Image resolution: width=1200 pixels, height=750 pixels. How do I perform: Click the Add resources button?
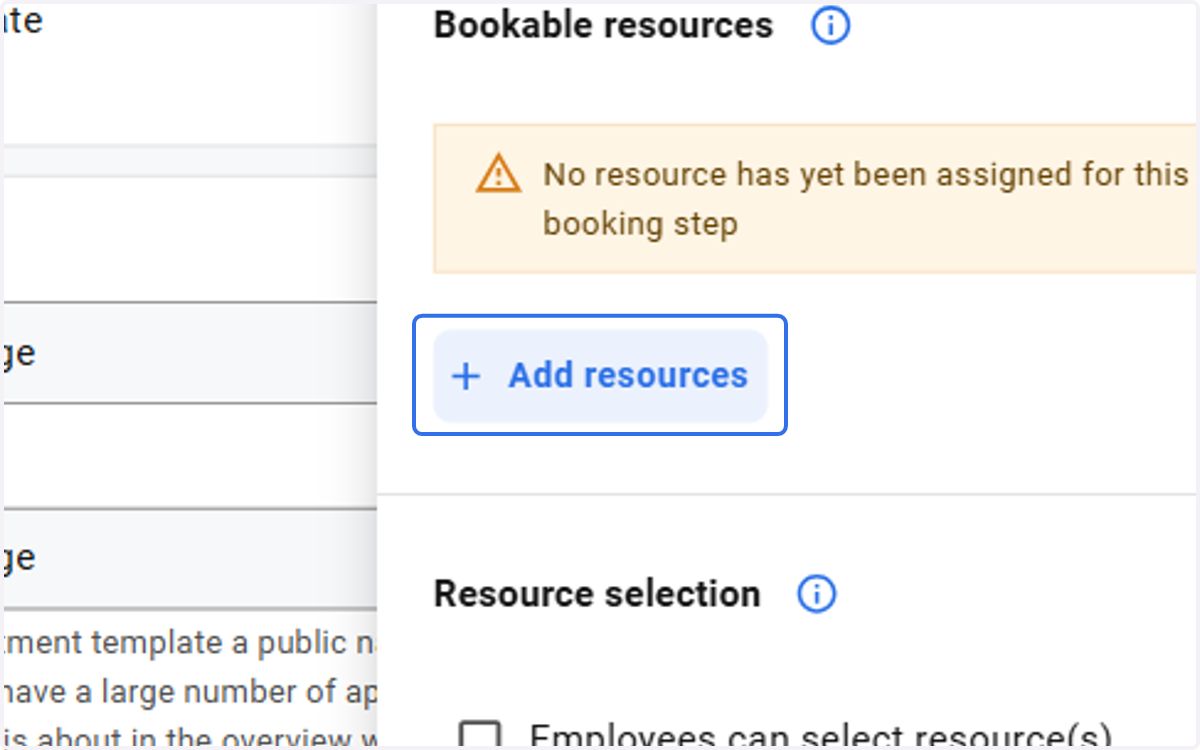point(600,375)
